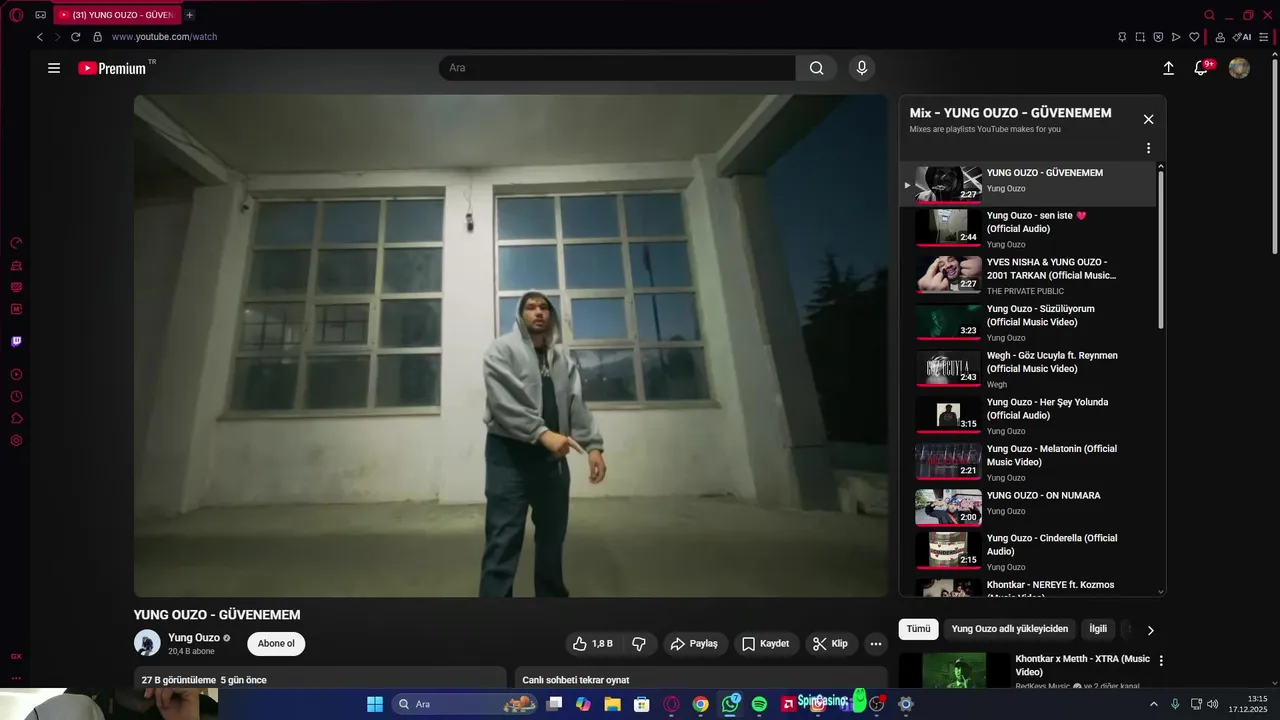Open the YouTube account avatar menu

[x=1239, y=68]
